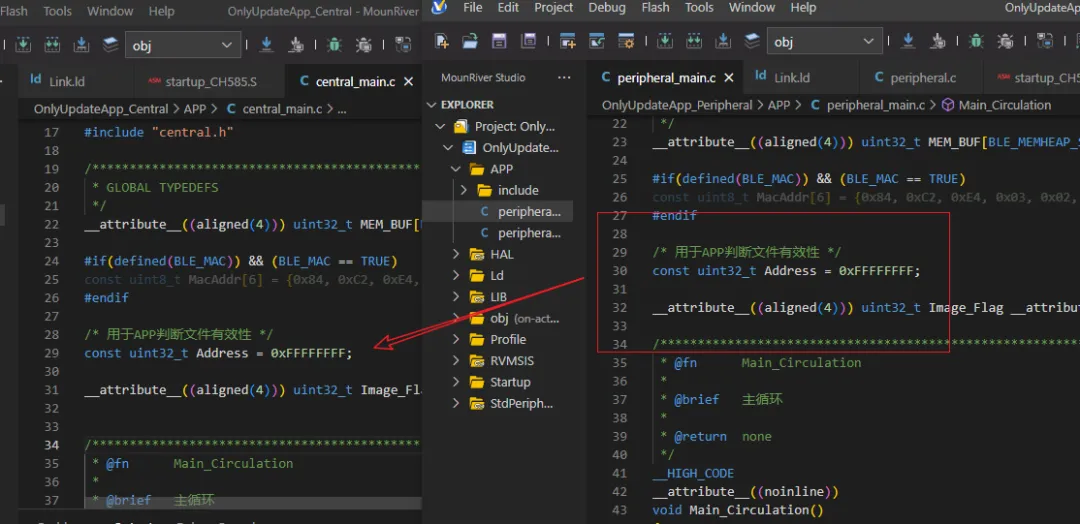
Task: Open the File menu in Peripheral window
Action: [472, 8]
